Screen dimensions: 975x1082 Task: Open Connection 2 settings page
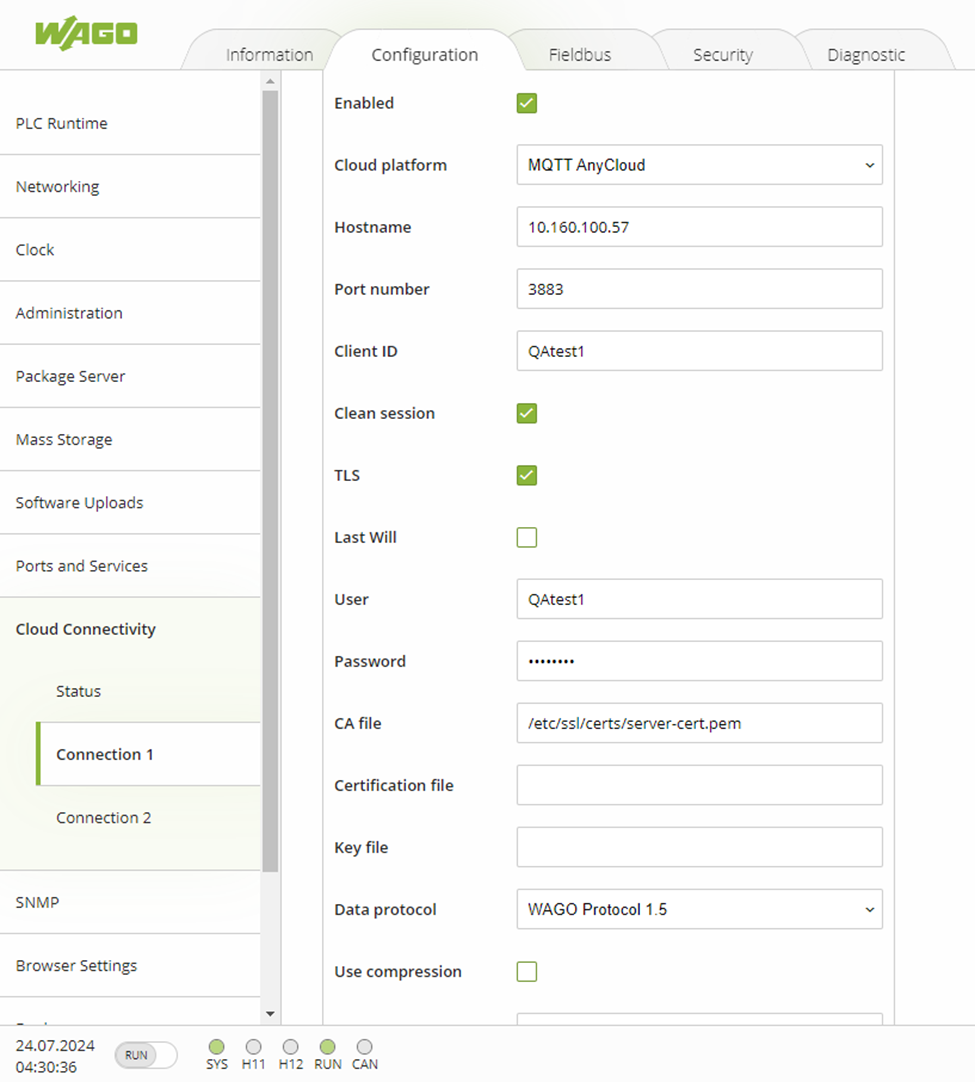[104, 818]
